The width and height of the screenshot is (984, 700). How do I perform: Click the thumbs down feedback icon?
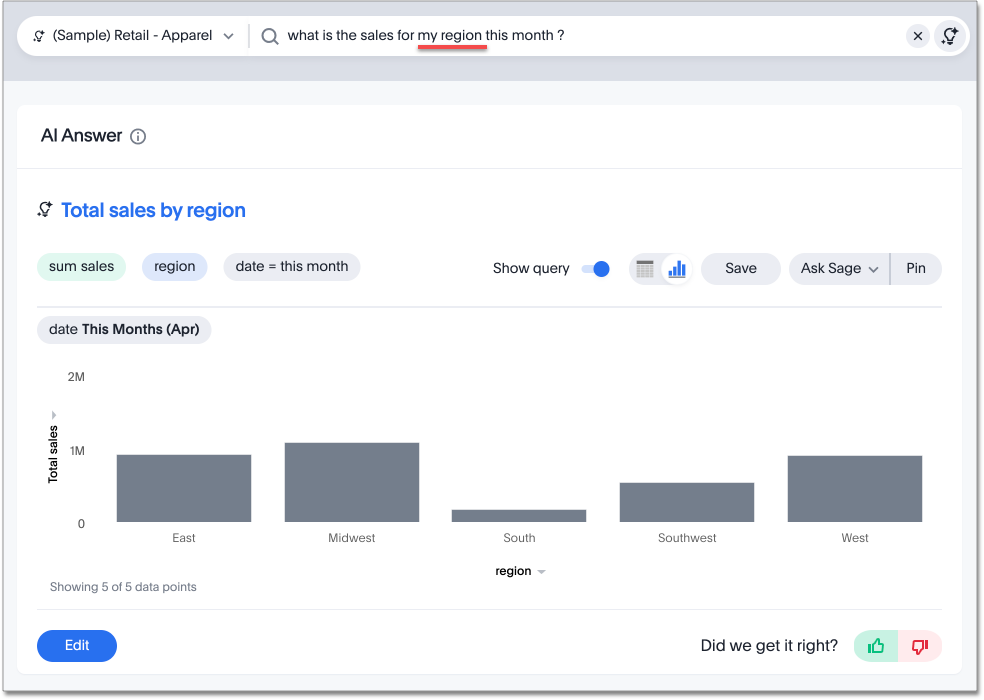pos(920,646)
